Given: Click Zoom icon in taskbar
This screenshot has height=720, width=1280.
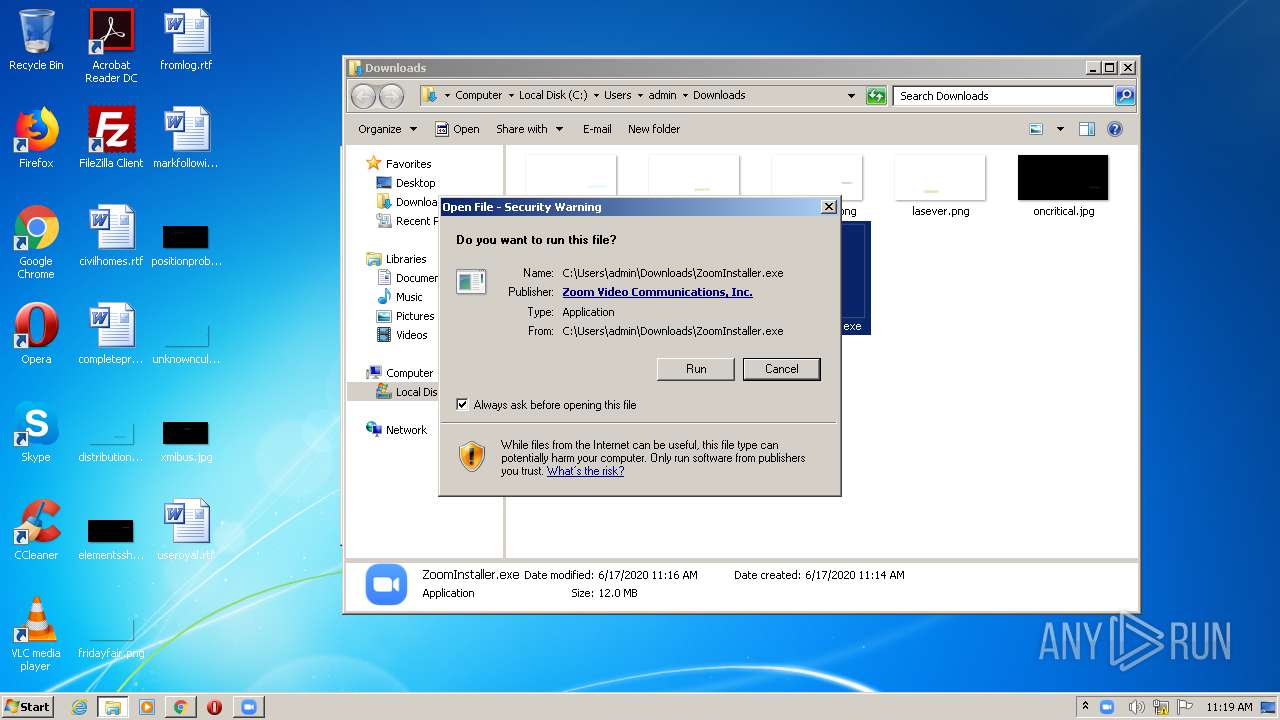Looking at the screenshot, I should 248,707.
